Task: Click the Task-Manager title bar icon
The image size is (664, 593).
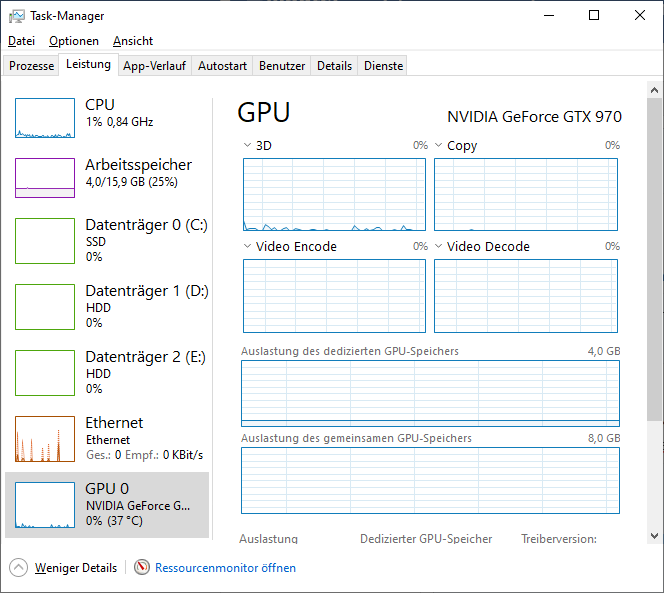Action: tap(17, 16)
